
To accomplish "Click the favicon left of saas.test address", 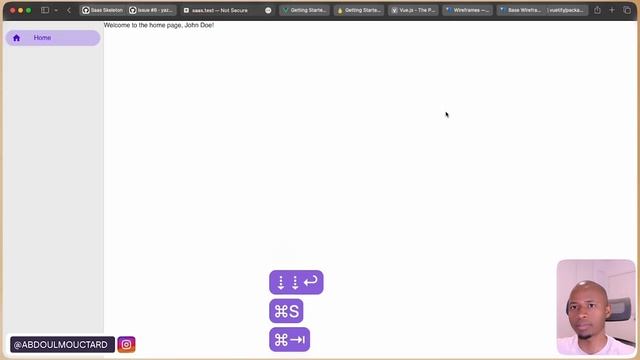I will click(186, 10).
